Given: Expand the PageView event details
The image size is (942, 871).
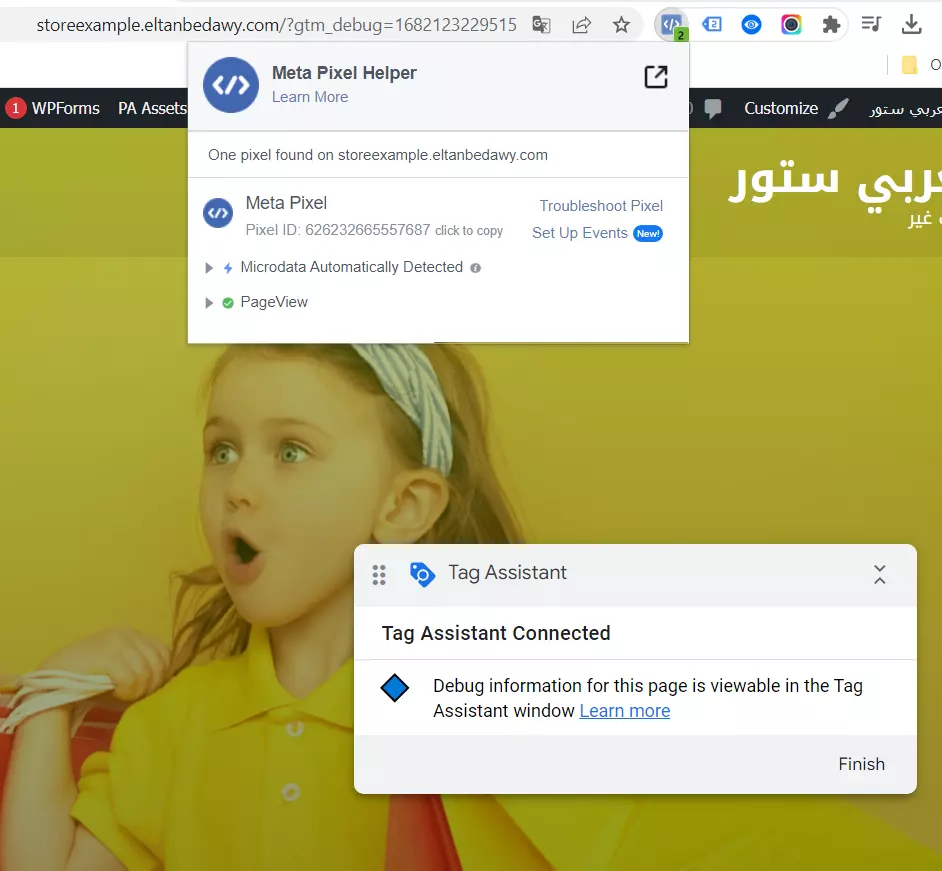Looking at the screenshot, I should [x=209, y=302].
